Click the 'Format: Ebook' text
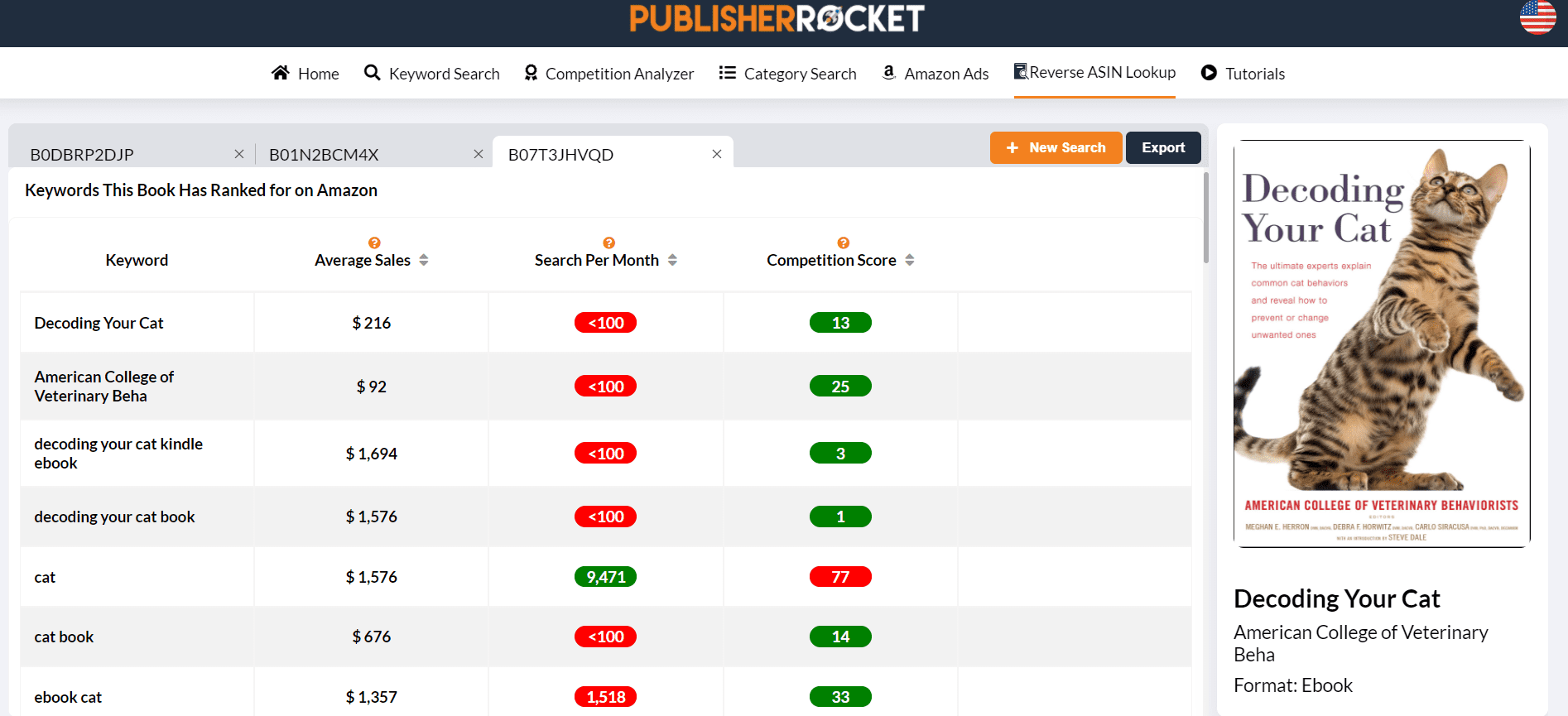Image resolution: width=1568 pixels, height=716 pixels. pos(1292,685)
